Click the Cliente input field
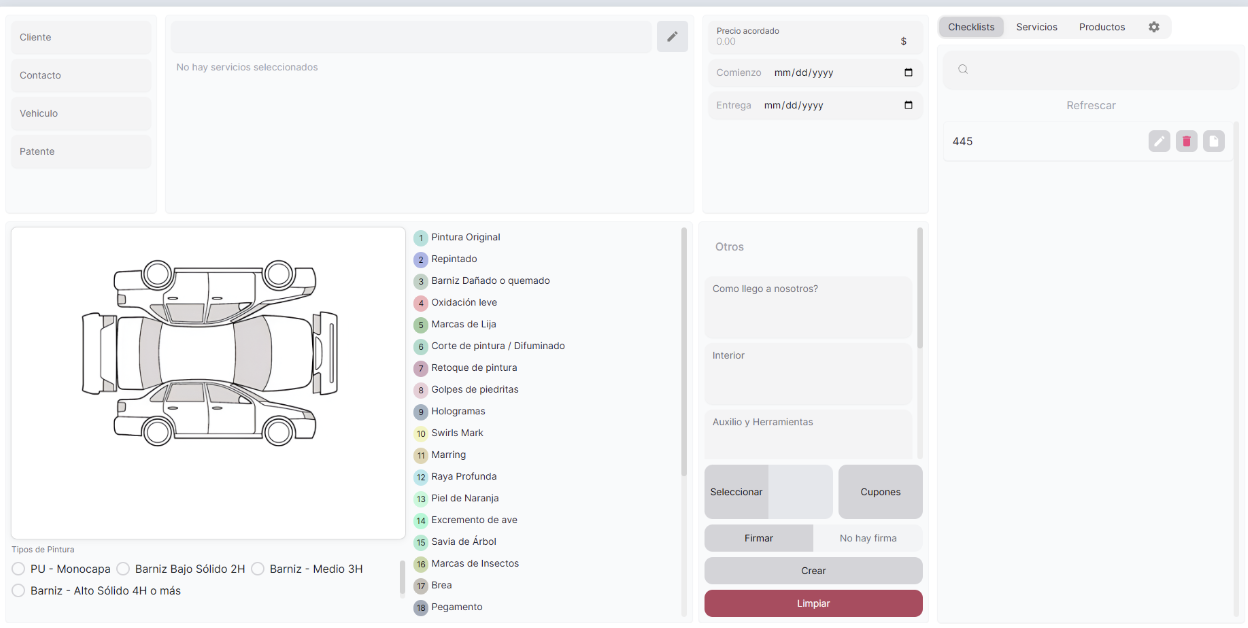This screenshot has height=628, width=1248. (x=81, y=38)
